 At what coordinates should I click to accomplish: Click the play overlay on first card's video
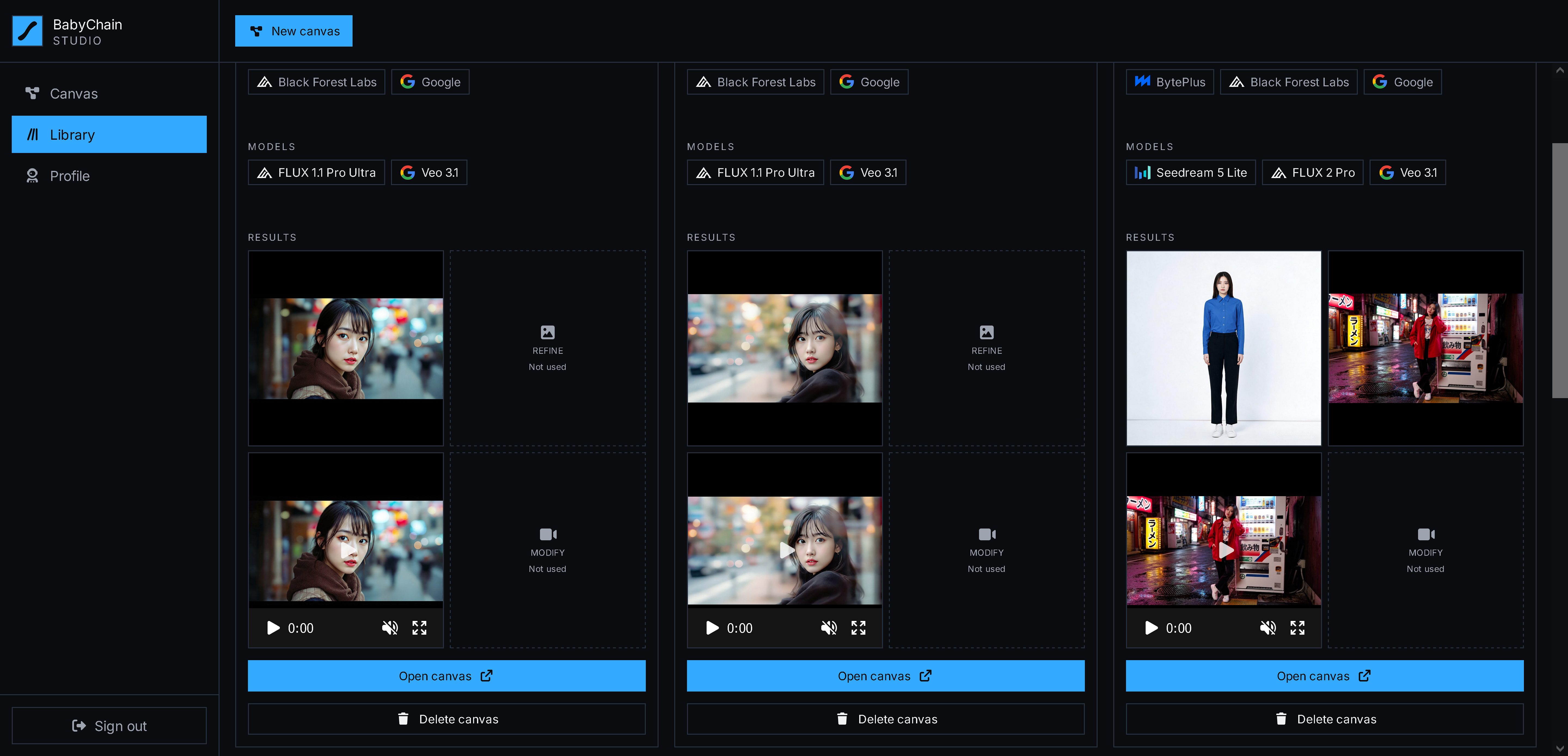pos(348,551)
